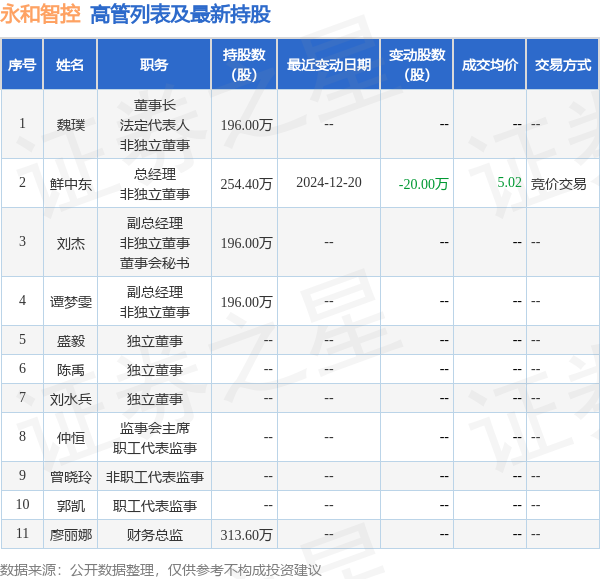Click the serial number 1 cell
Screen dimensions: 600x579
pyautogui.click(x=23, y=123)
